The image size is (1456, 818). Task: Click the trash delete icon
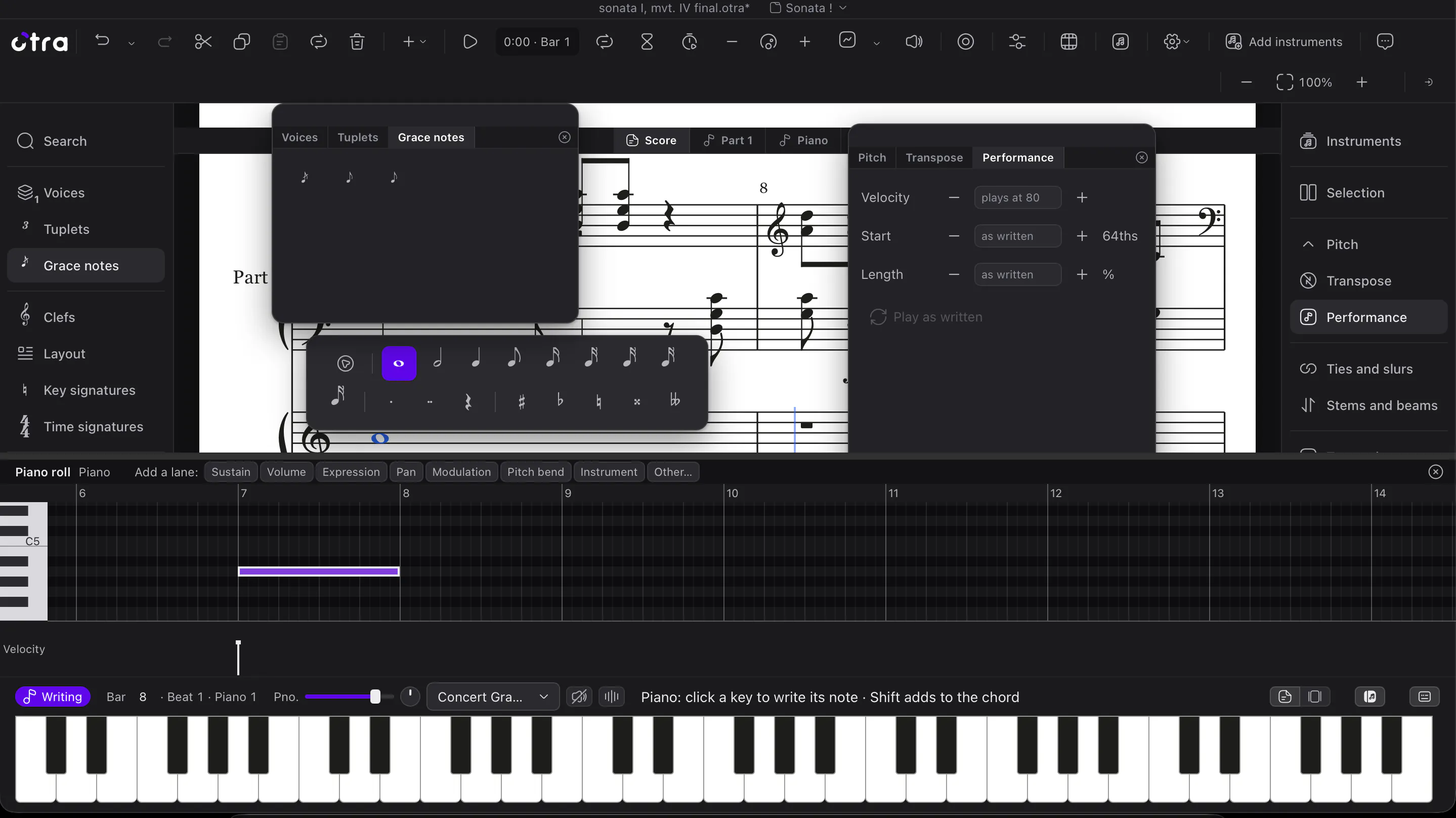tap(357, 42)
